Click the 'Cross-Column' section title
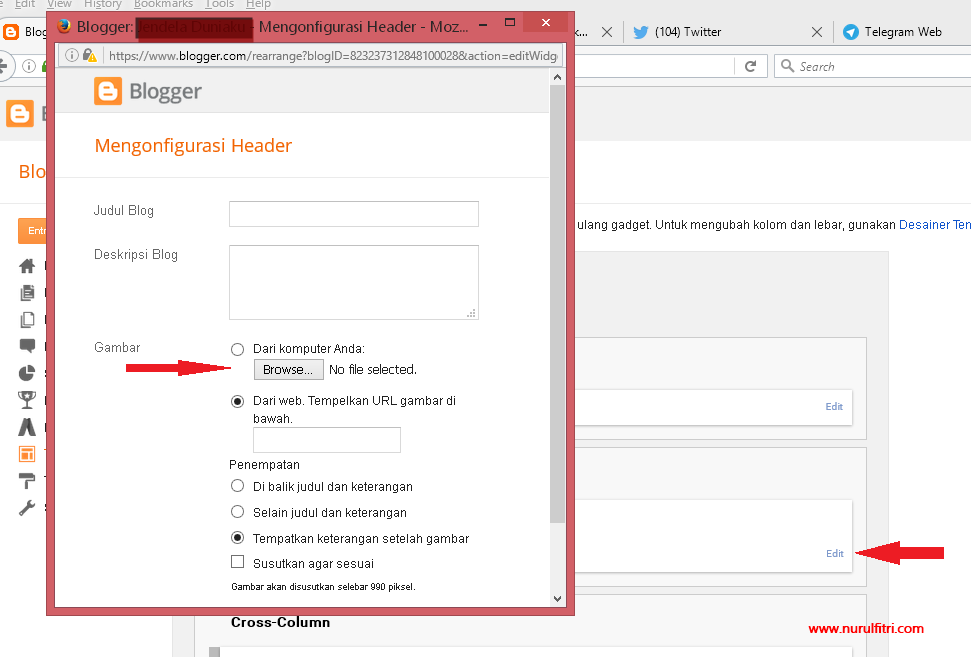Image resolution: width=971 pixels, height=657 pixels. 281,622
